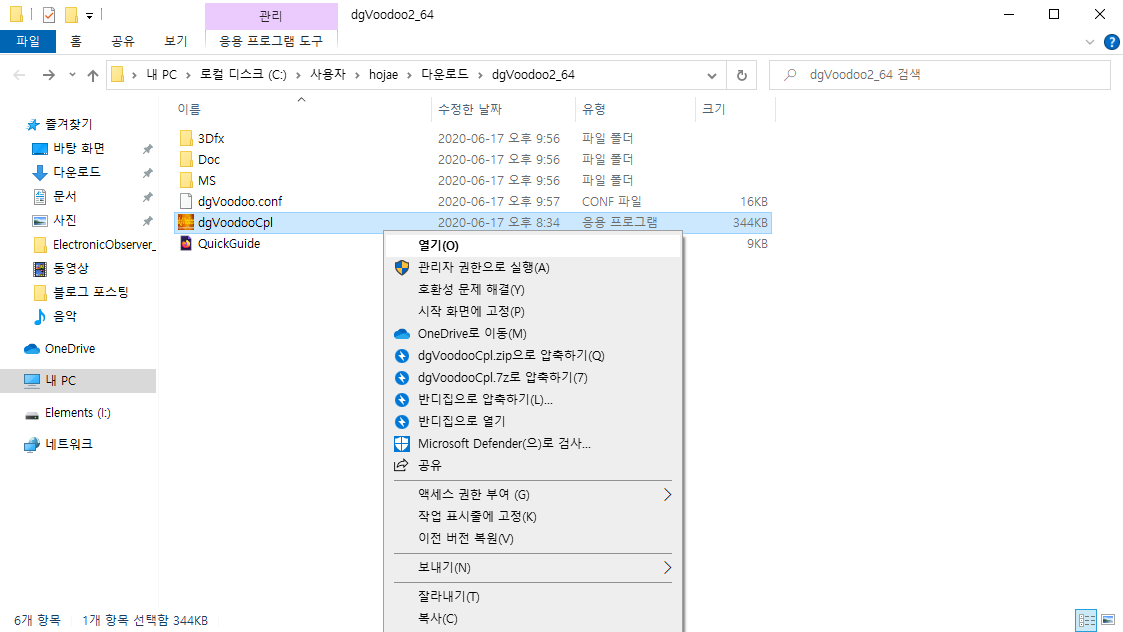Choose 열기(O) from context menu
1123x632 pixels.
coord(533,245)
